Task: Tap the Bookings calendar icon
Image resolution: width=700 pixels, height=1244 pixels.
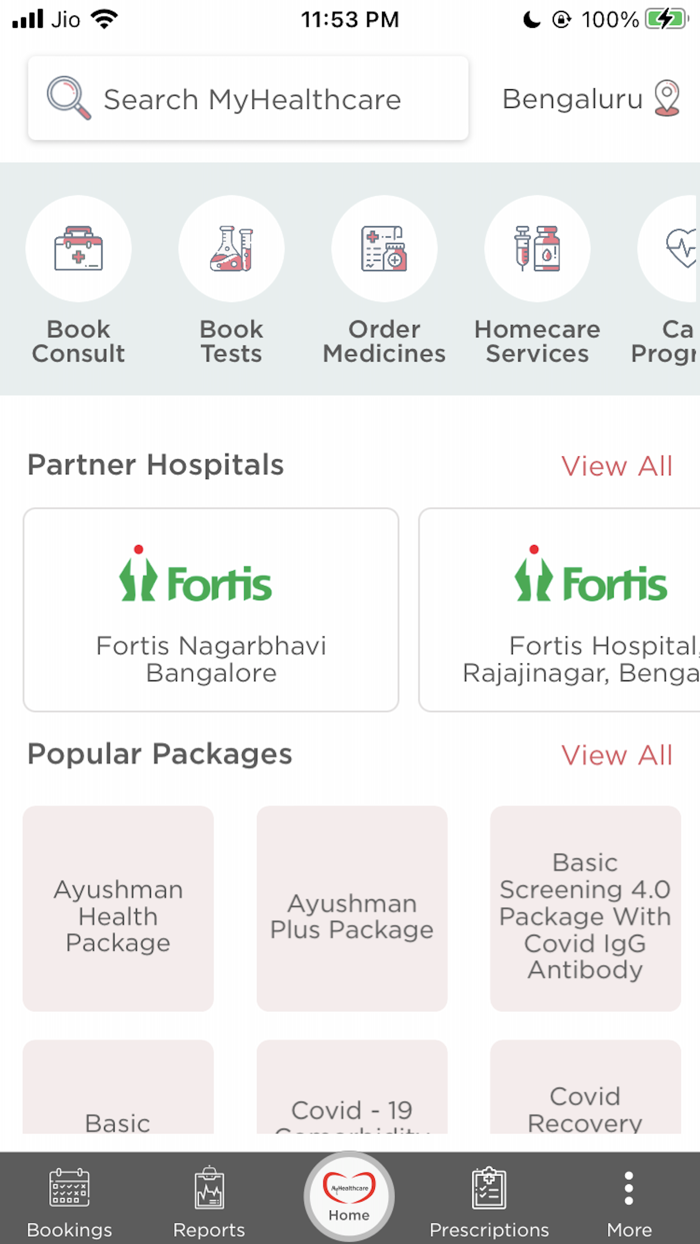Action: pyautogui.click(x=69, y=1188)
